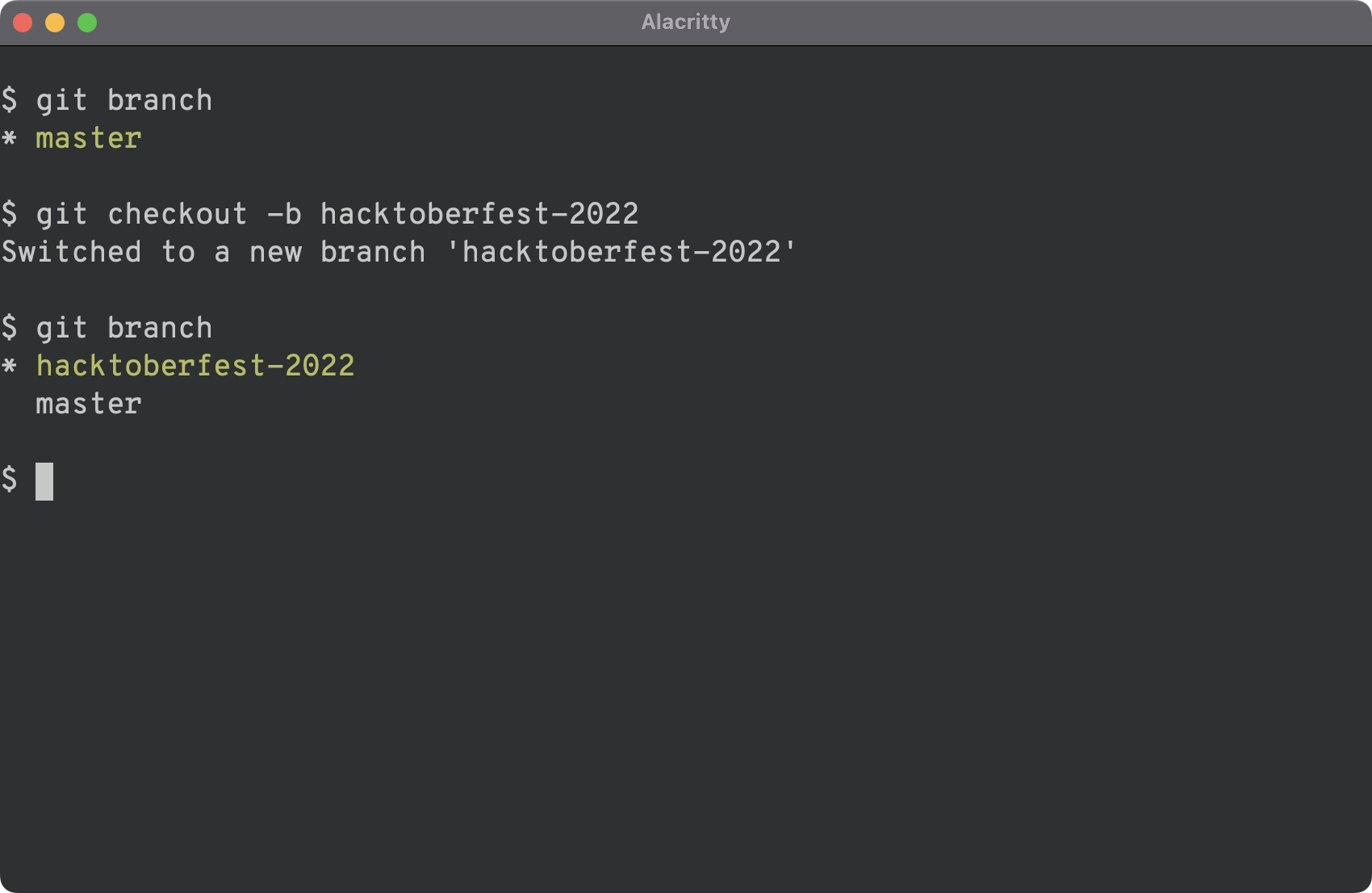Click the white master entry in branch list
The height and width of the screenshot is (893, 1372).
tap(89, 404)
